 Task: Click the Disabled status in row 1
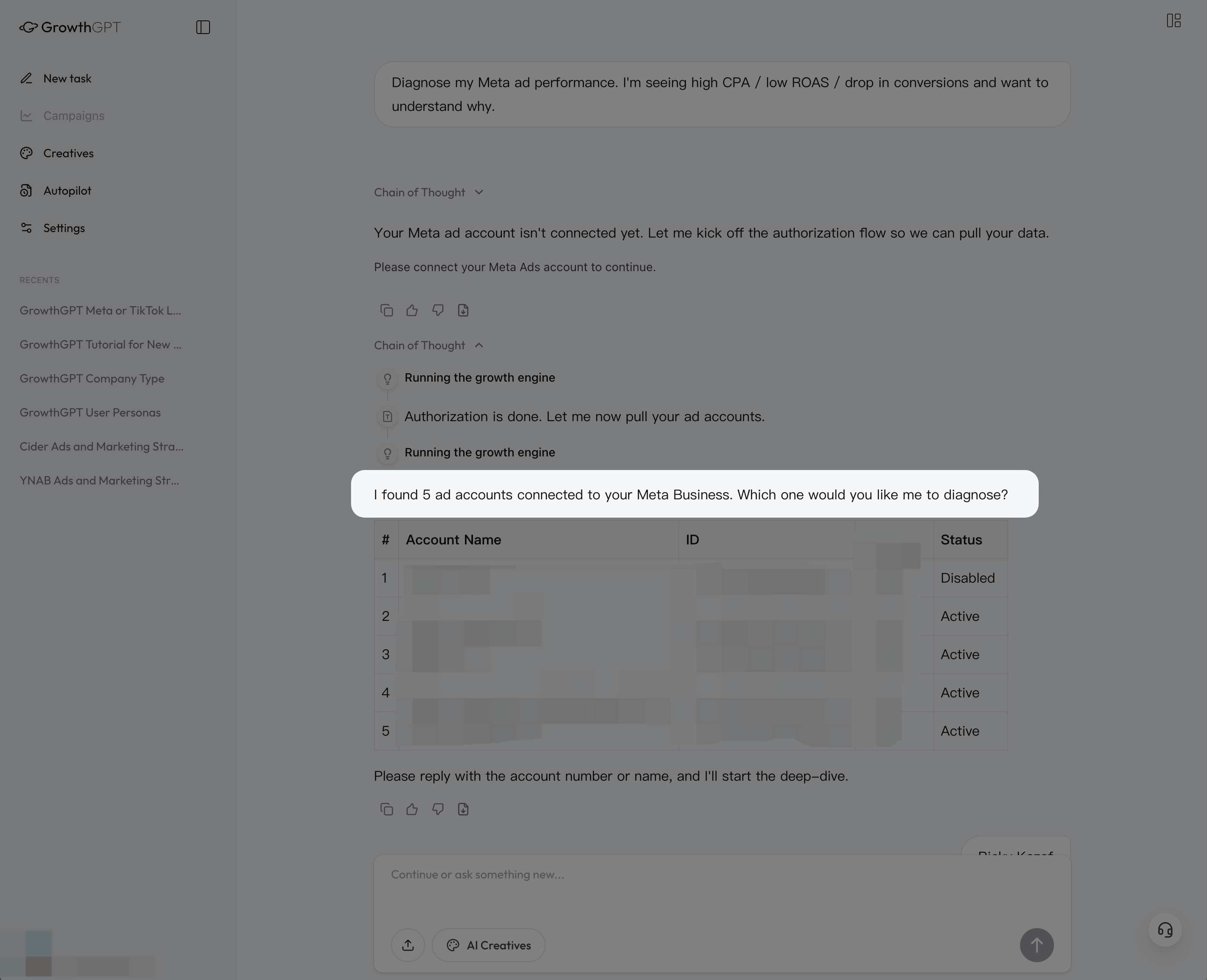point(968,578)
